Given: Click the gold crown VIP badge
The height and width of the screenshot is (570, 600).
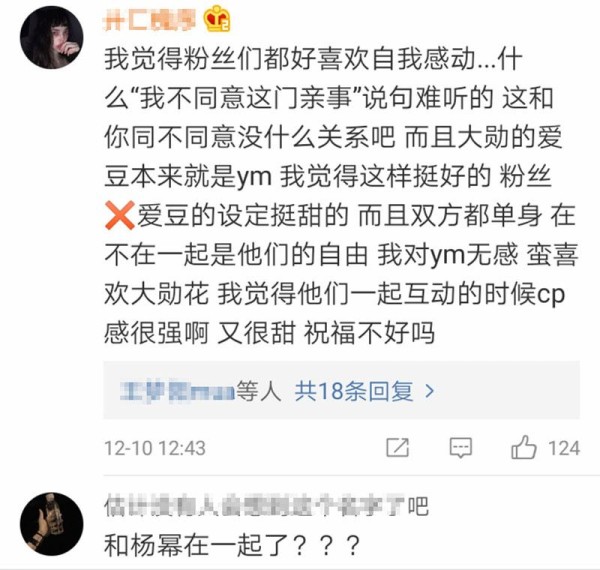Looking at the screenshot, I should pos(217,19).
